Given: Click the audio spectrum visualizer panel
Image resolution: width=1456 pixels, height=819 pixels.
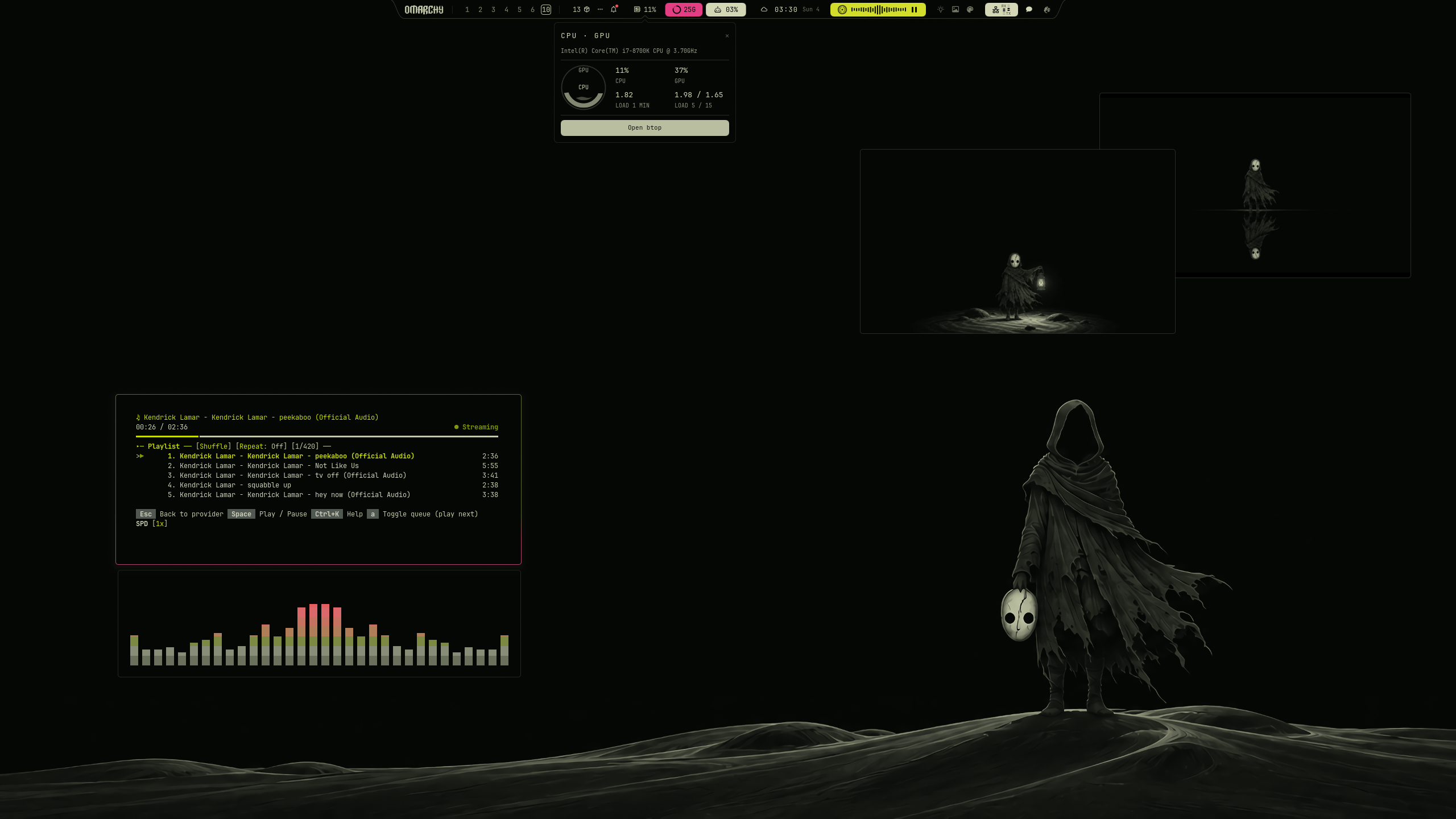Looking at the screenshot, I should coord(319,624).
